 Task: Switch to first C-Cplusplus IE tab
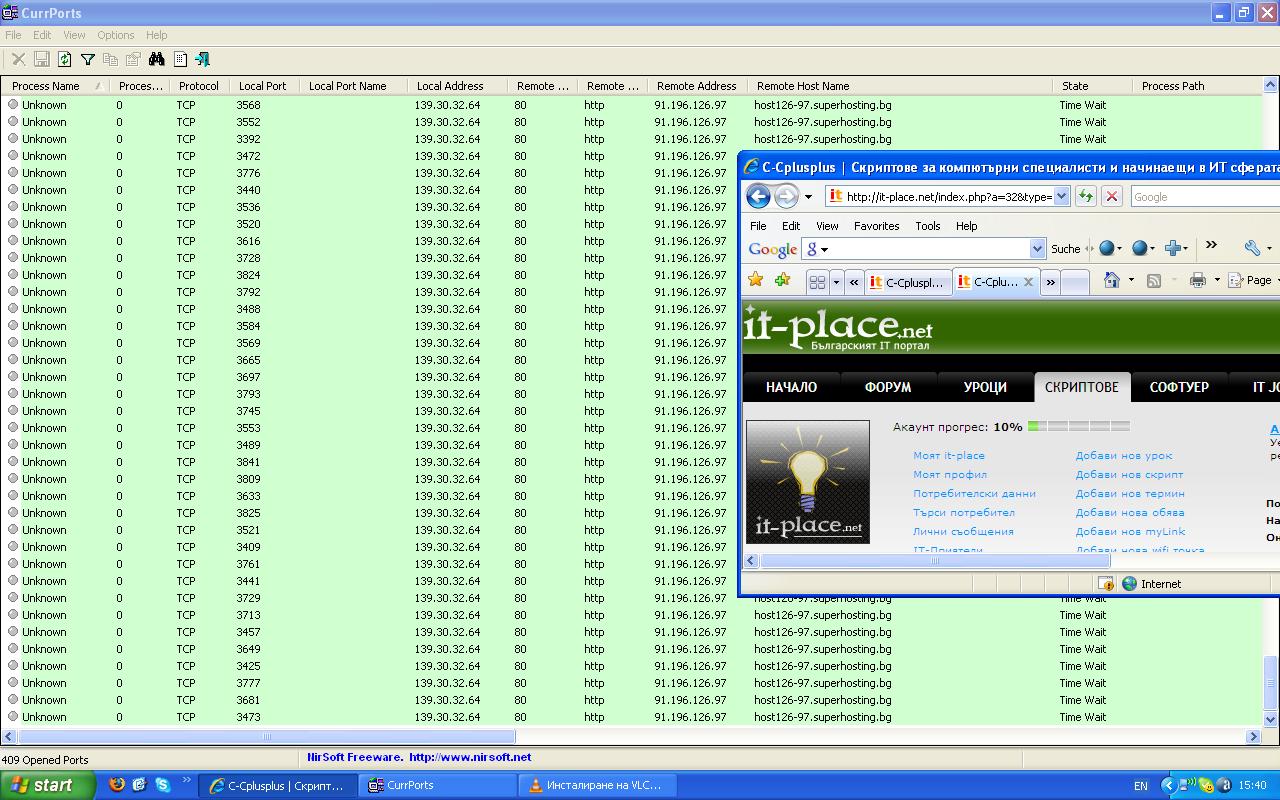908,282
